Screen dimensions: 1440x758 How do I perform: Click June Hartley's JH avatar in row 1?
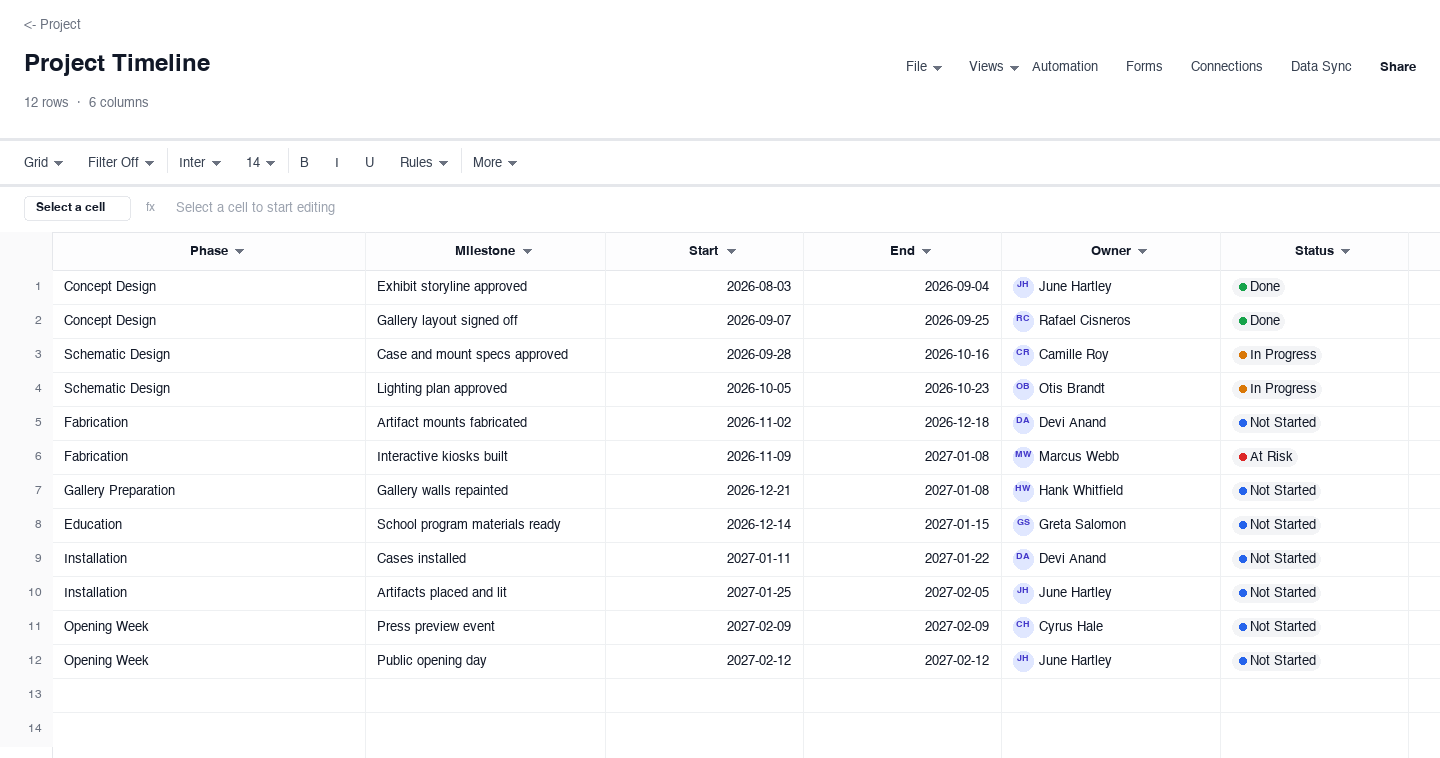[1023, 287]
